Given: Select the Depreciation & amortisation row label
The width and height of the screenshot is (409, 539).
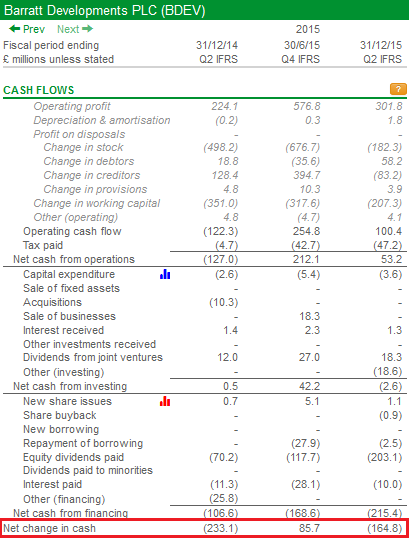Looking at the screenshot, I should [102, 120].
